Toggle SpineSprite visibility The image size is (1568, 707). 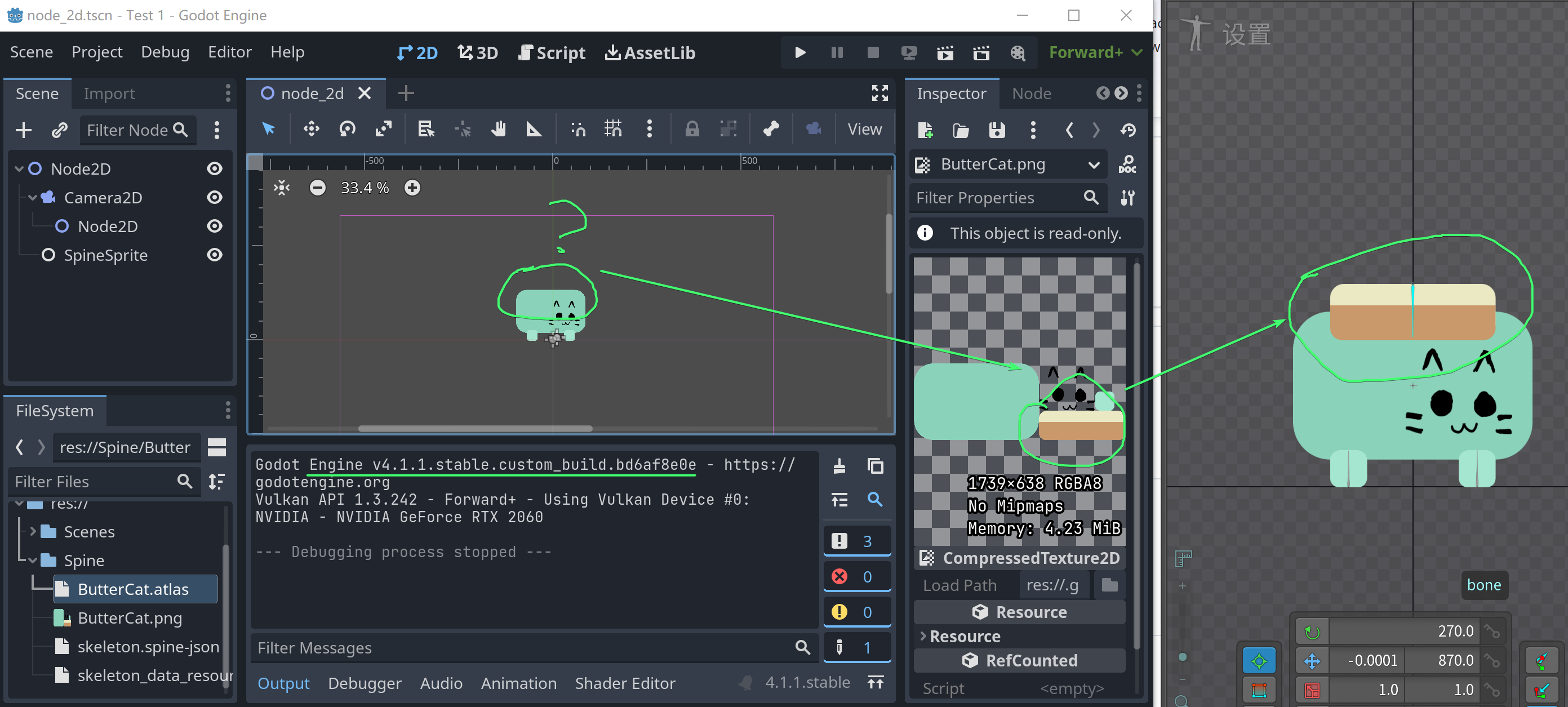point(214,255)
